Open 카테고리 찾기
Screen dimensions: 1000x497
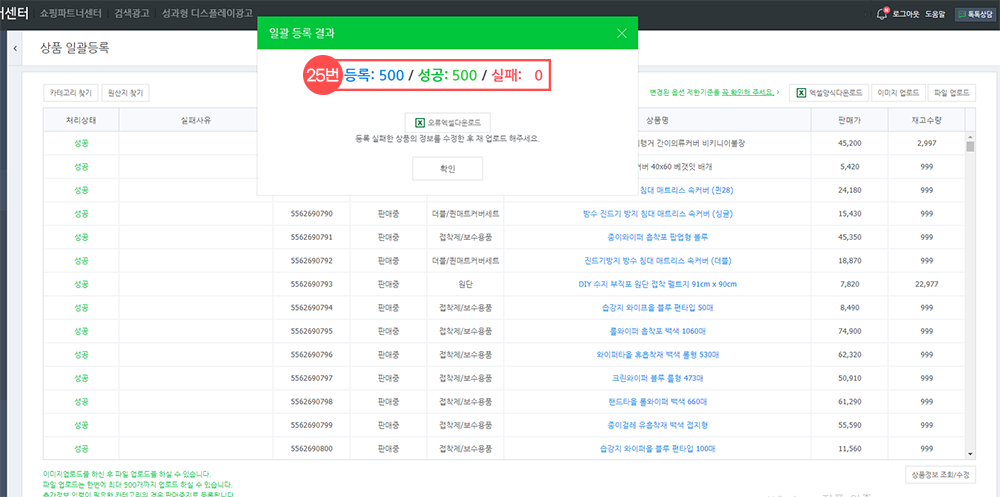click(70, 93)
